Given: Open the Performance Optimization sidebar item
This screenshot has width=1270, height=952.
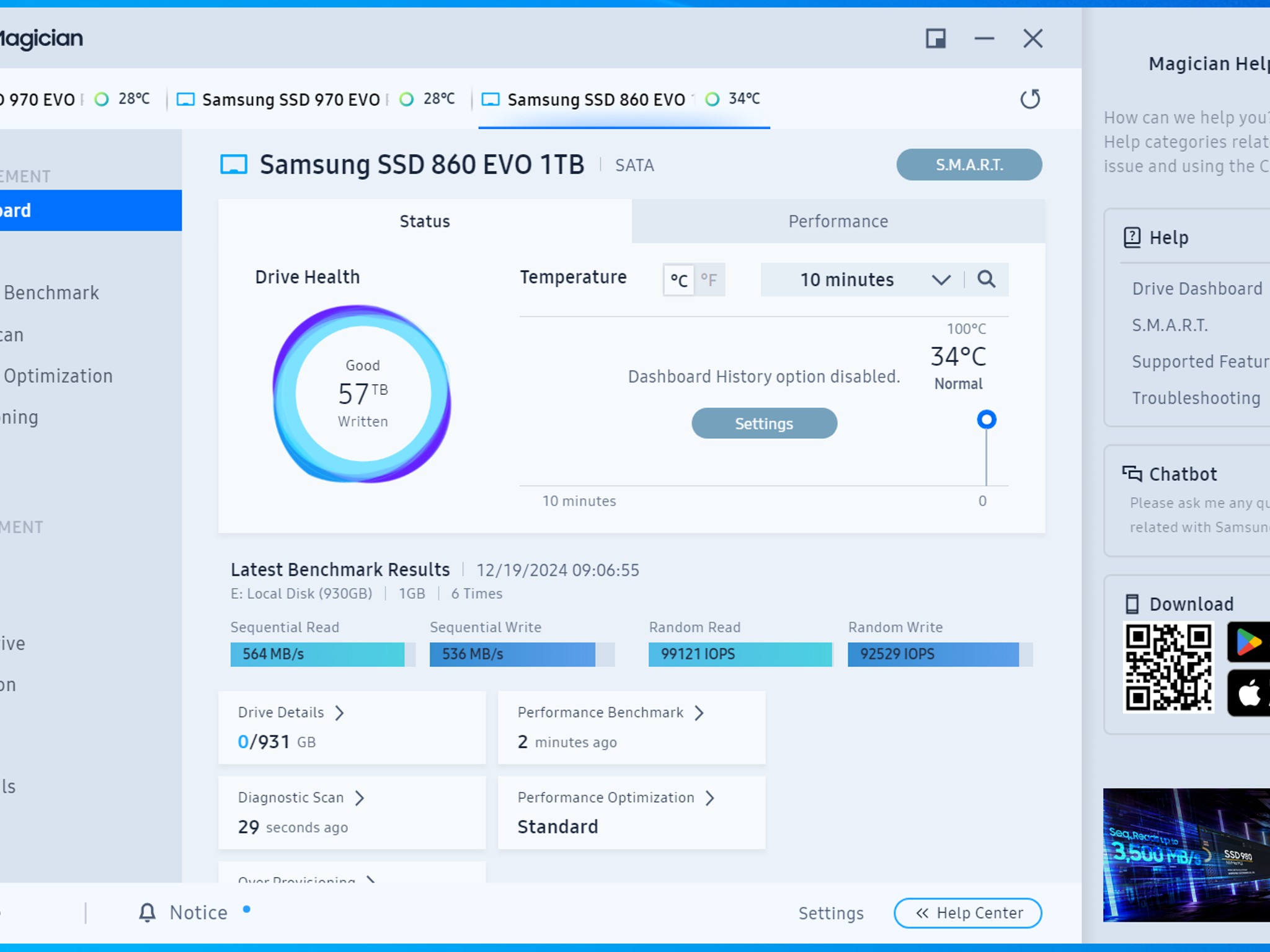Looking at the screenshot, I should (58, 376).
